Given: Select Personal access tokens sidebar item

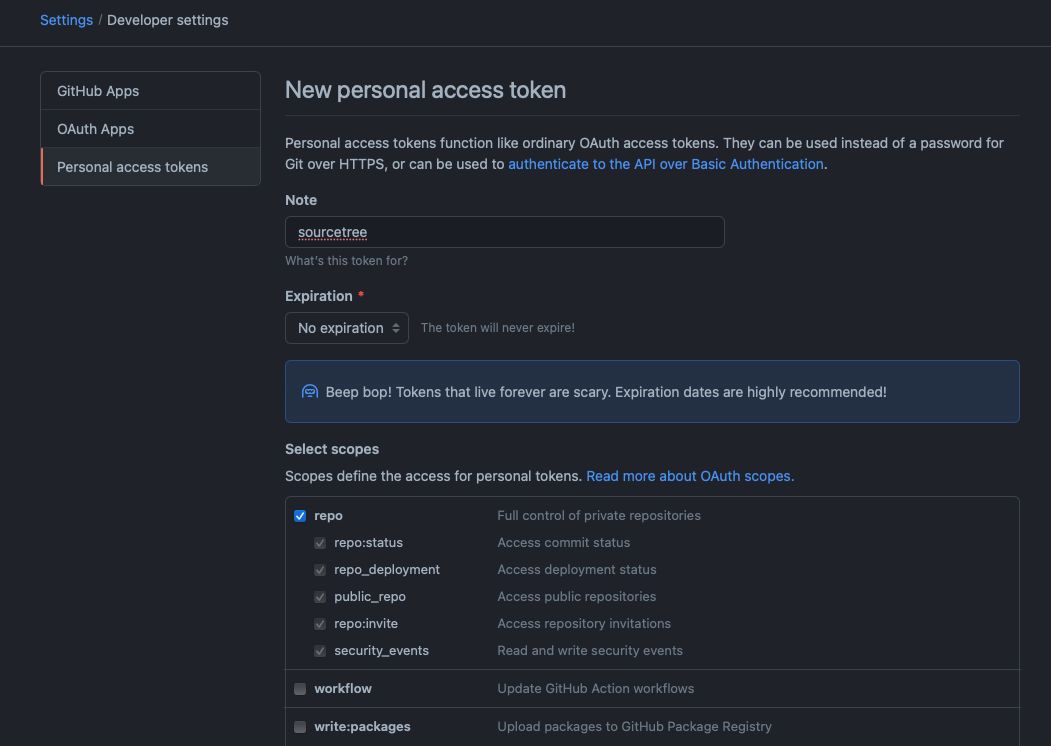Looking at the screenshot, I should (x=150, y=167).
